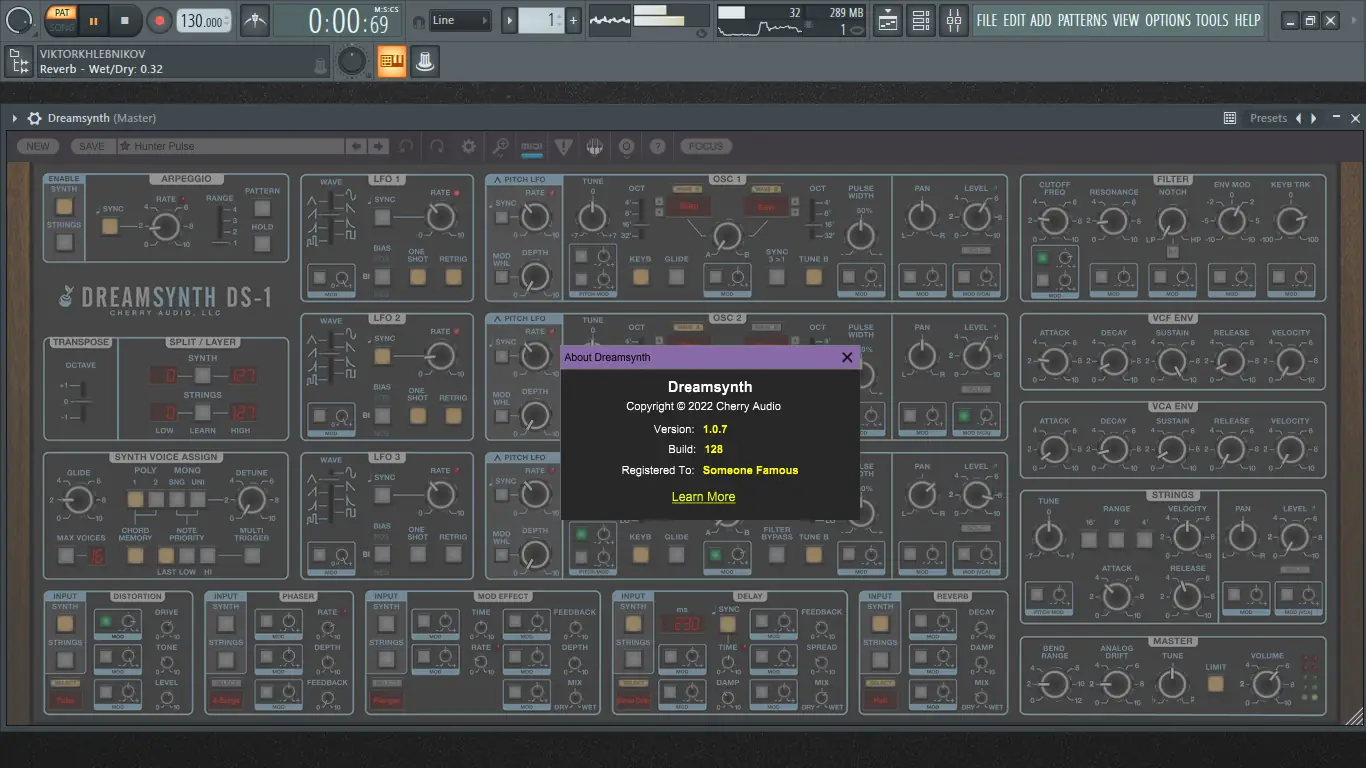Click the browser tree icon in hint bar
Image resolution: width=1366 pixels, height=768 pixels.
tap(18, 62)
